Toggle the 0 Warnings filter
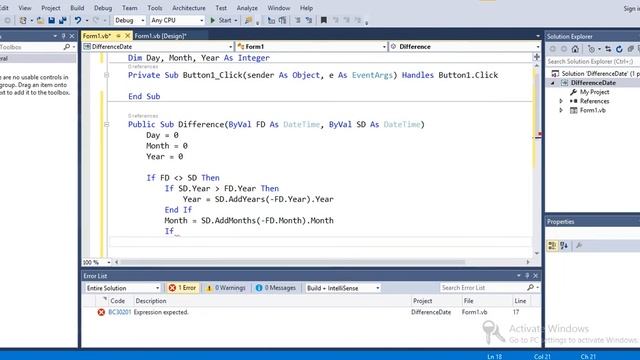Viewport: 640px width, 360px height. pos(226,288)
